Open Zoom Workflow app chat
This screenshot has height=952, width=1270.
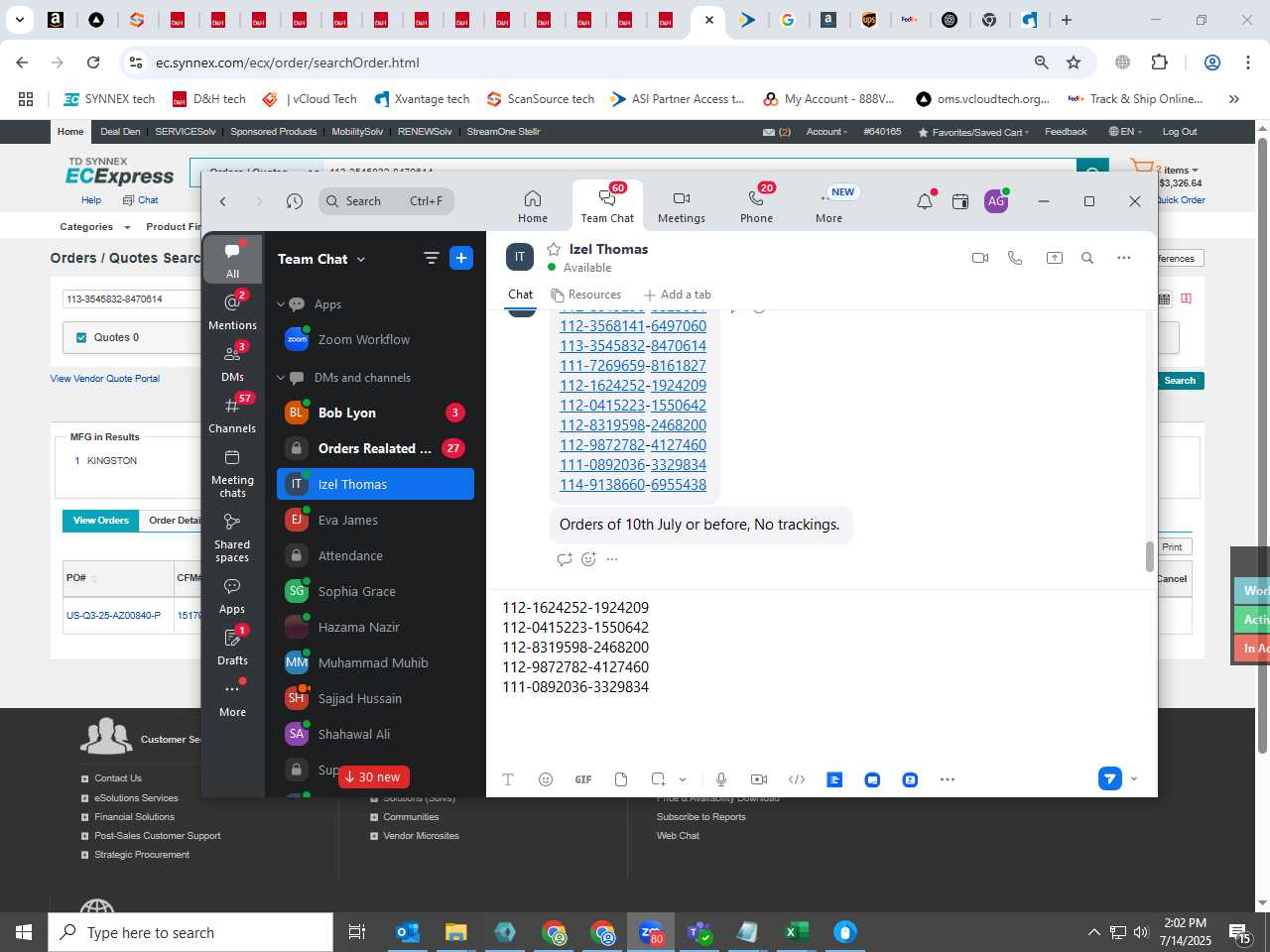point(375,339)
